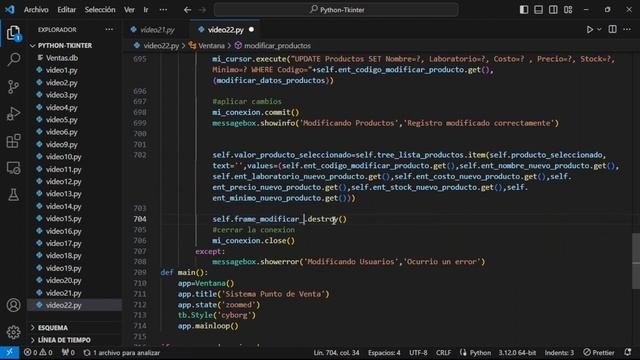This screenshot has height=360, width=640.
Task: Open the Editar menu
Action: pyautogui.click(x=66, y=10)
